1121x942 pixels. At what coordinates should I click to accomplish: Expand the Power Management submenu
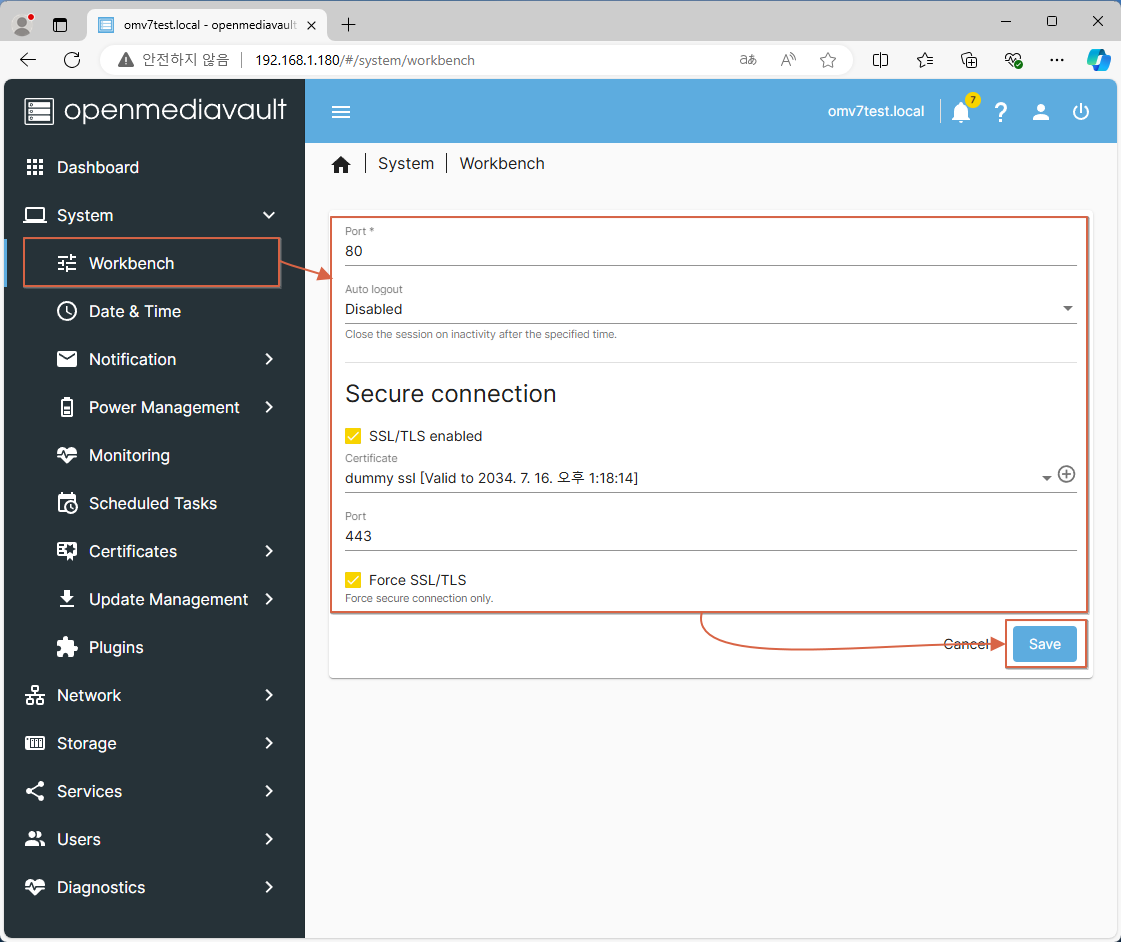(x=269, y=407)
